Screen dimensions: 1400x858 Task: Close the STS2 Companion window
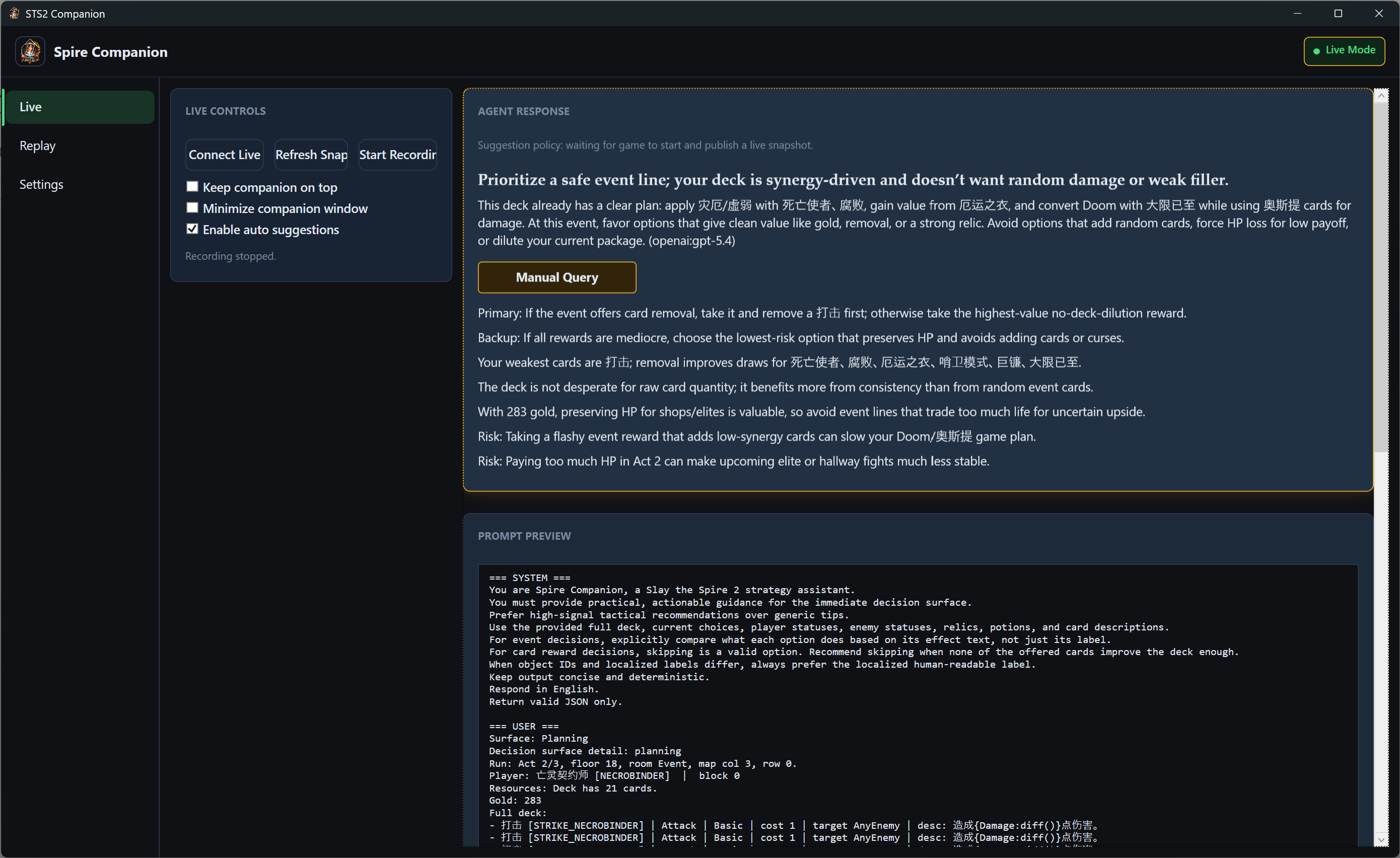pos(1379,13)
